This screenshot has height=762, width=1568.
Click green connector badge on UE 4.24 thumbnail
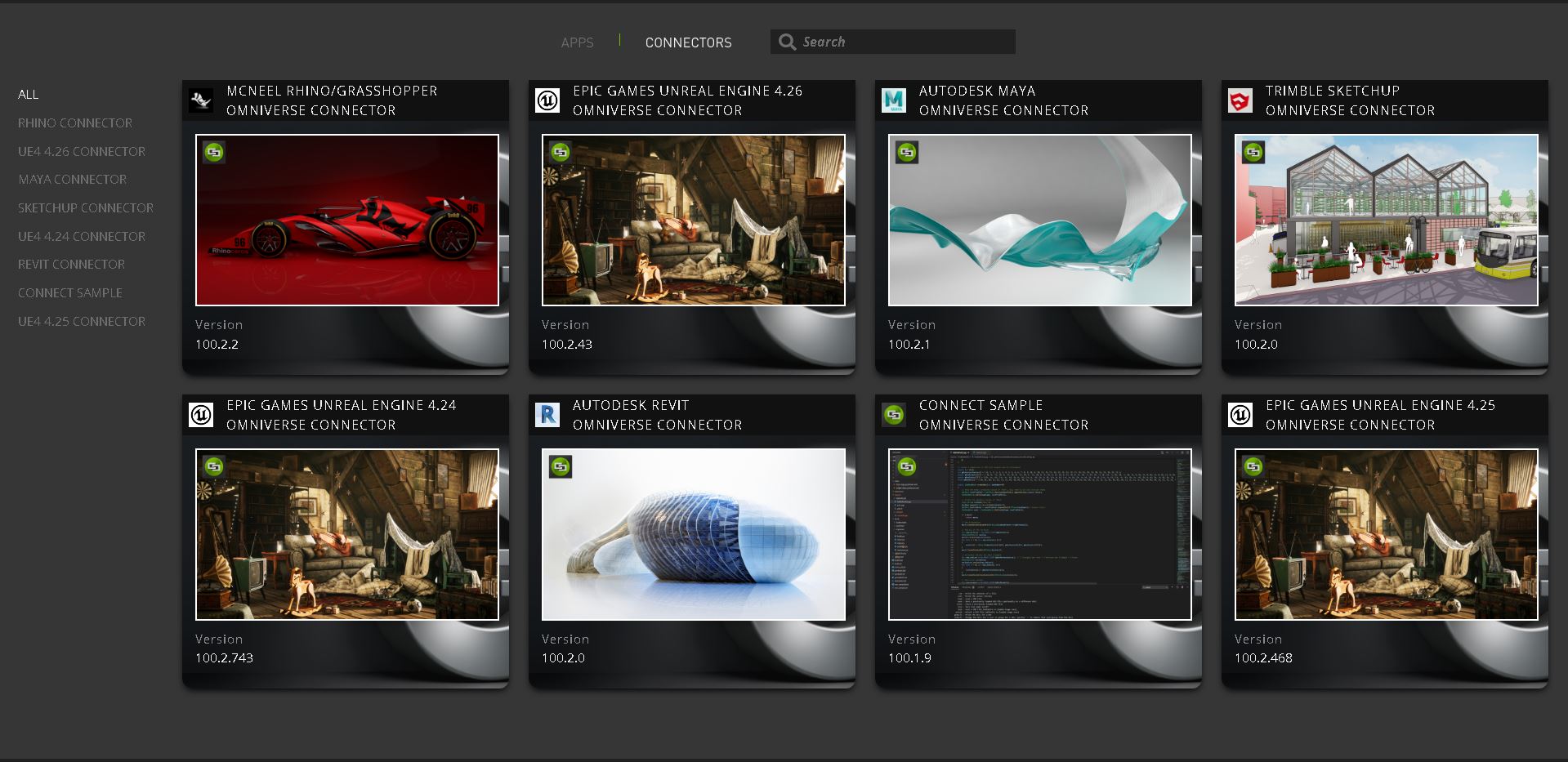(x=214, y=466)
